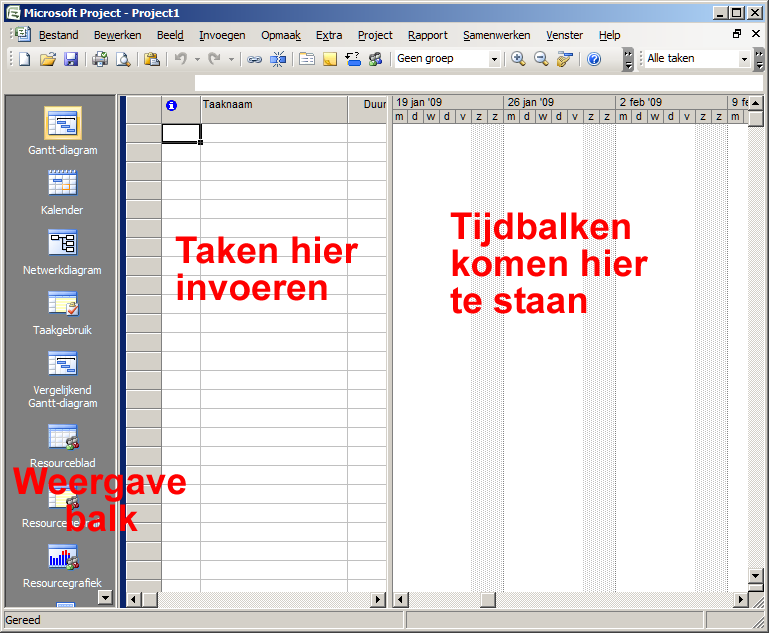Click the publish changes icon with question mark

click(x=353, y=59)
